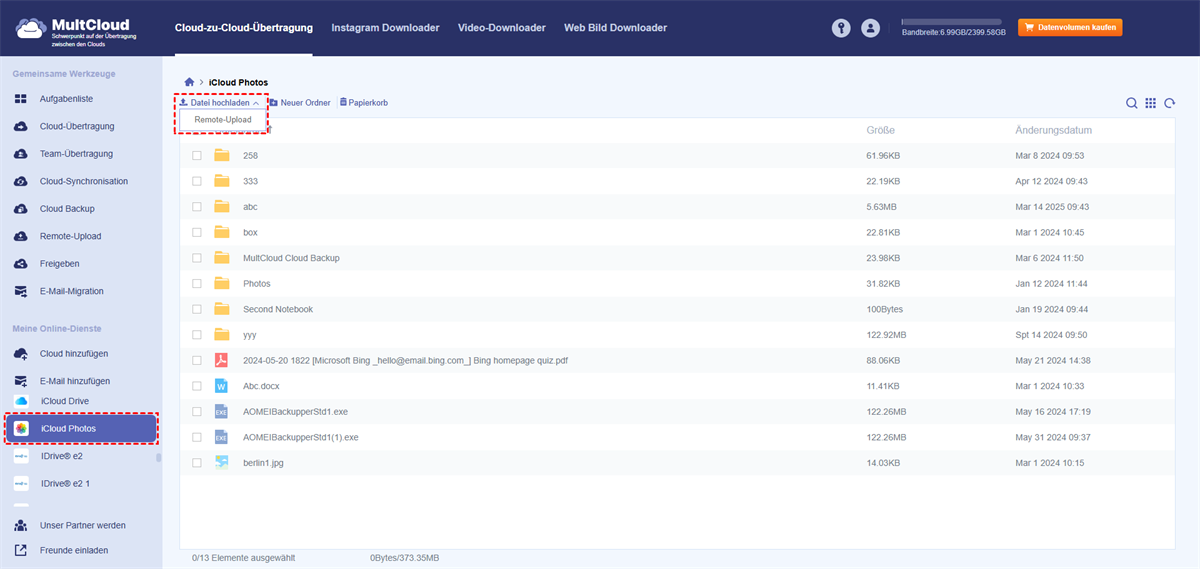Open Papierkorb
The width and height of the screenshot is (1200, 569).
pyautogui.click(x=364, y=103)
